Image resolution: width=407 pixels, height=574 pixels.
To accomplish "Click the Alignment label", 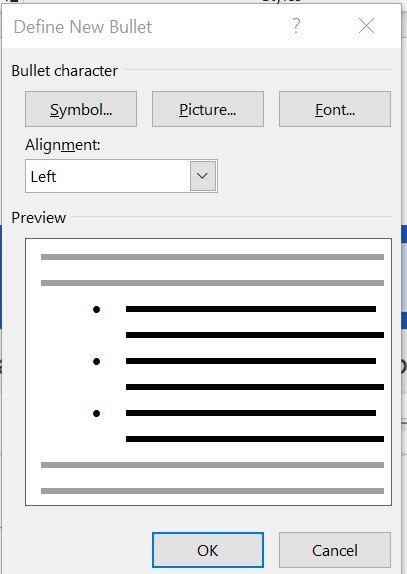I will (x=63, y=145).
